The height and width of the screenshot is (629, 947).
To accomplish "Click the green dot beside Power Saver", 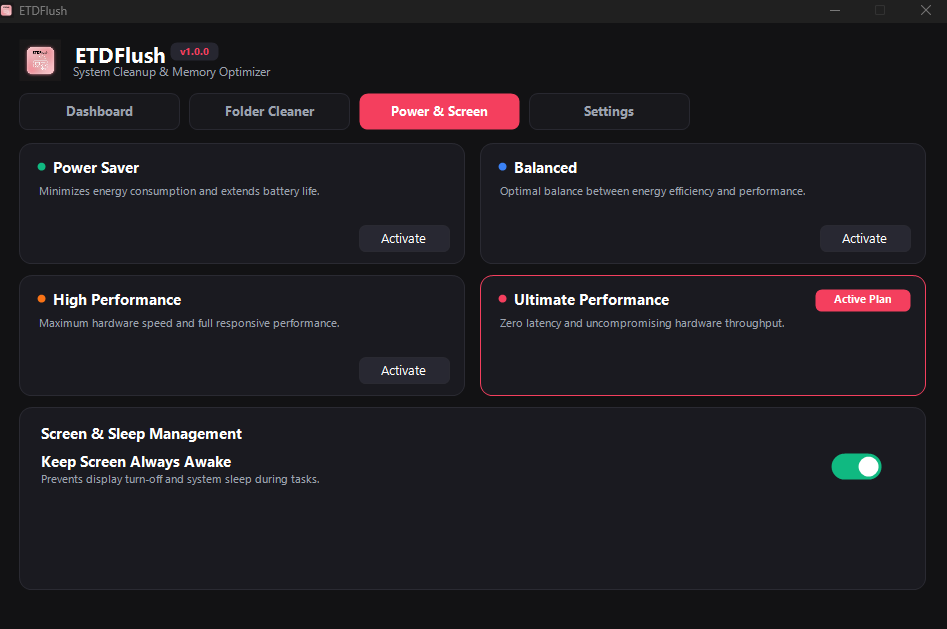I will [42, 167].
